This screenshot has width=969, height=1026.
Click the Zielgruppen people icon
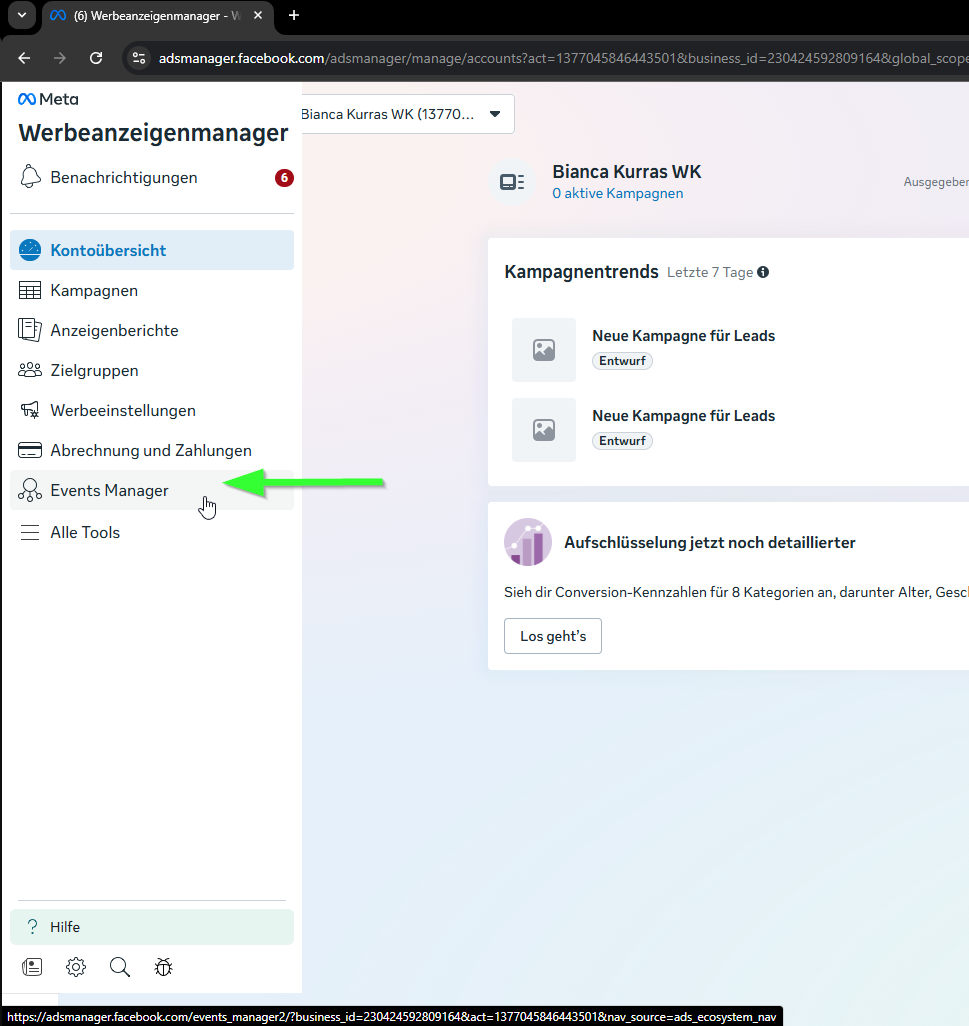(x=30, y=370)
